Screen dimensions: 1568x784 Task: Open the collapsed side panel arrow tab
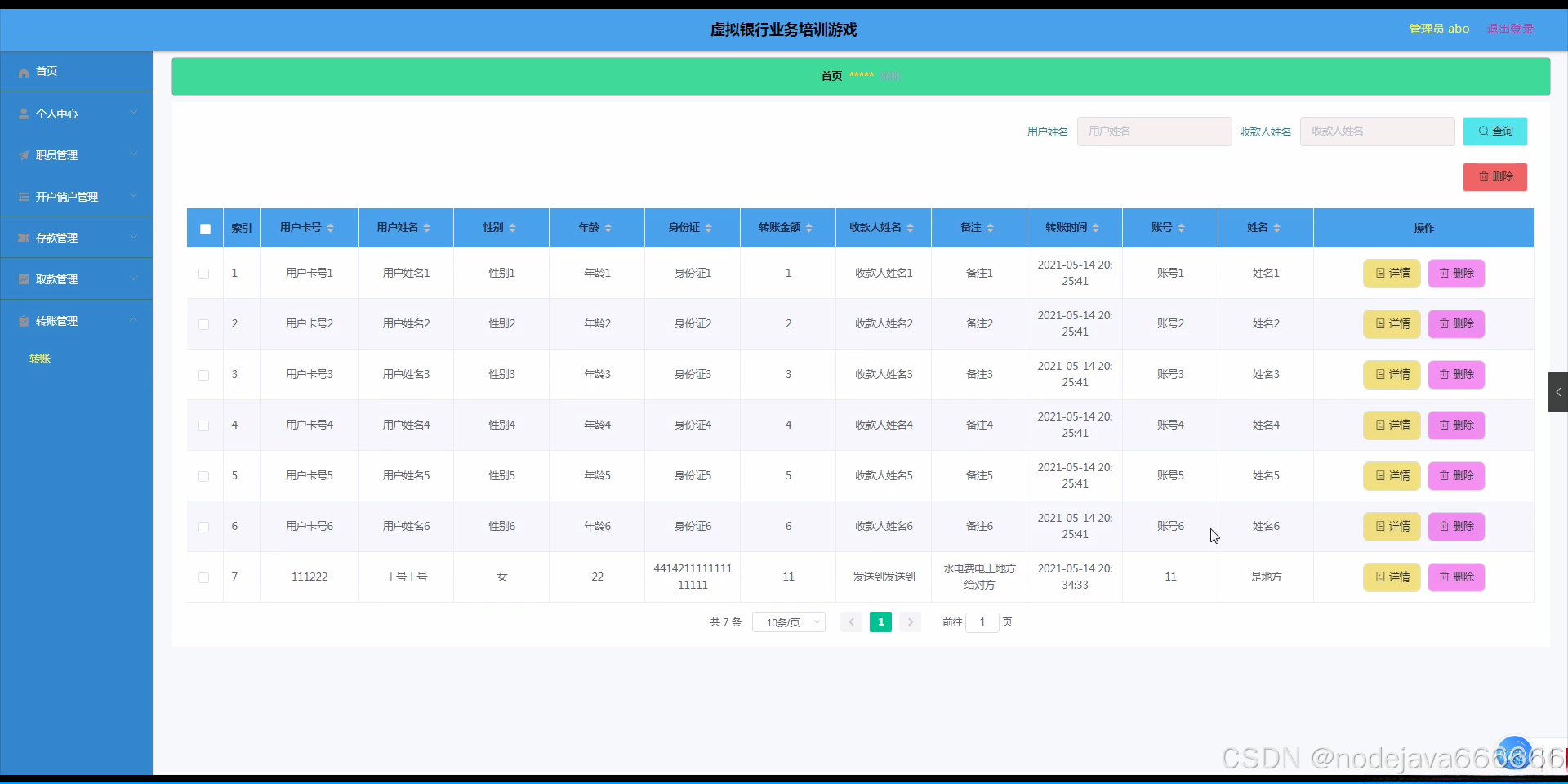[x=1557, y=392]
